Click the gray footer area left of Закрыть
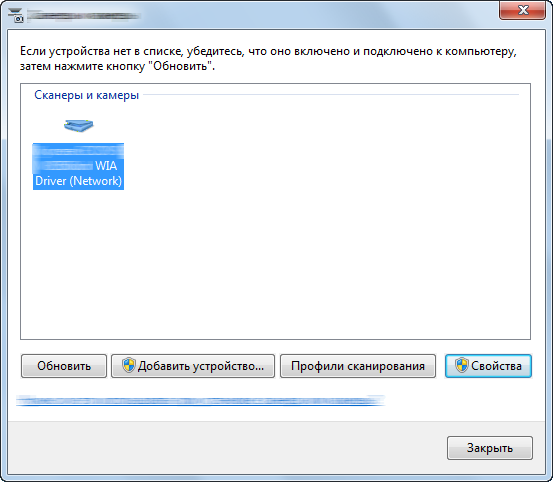The image size is (553, 482). click(x=226, y=448)
